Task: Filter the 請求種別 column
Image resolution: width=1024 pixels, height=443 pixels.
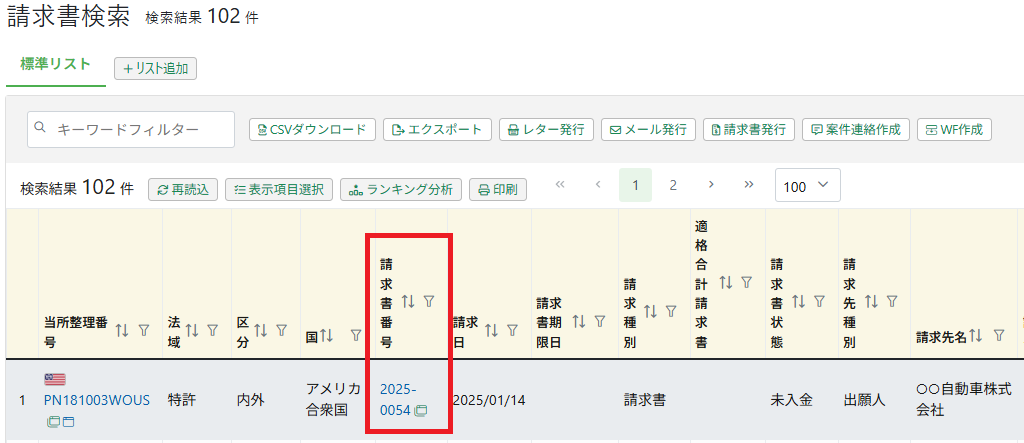Action: 671,312
